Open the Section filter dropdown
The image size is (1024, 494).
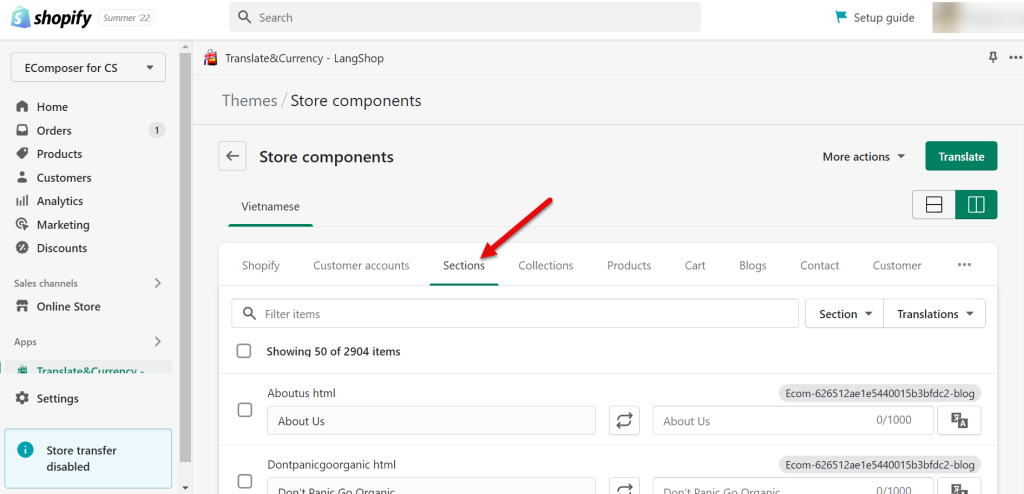pos(845,314)
